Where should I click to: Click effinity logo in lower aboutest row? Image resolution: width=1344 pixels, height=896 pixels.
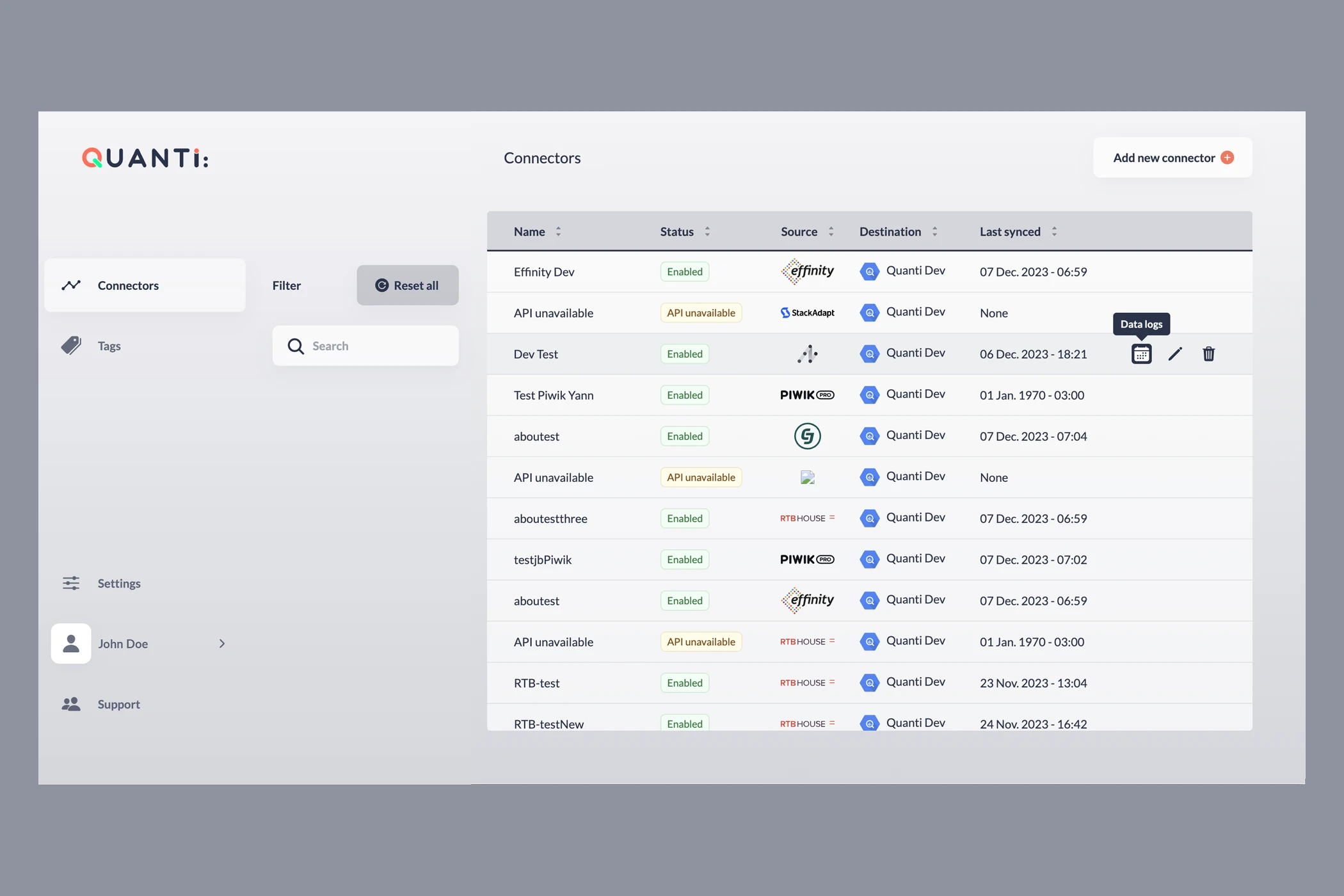coord(808,600)
